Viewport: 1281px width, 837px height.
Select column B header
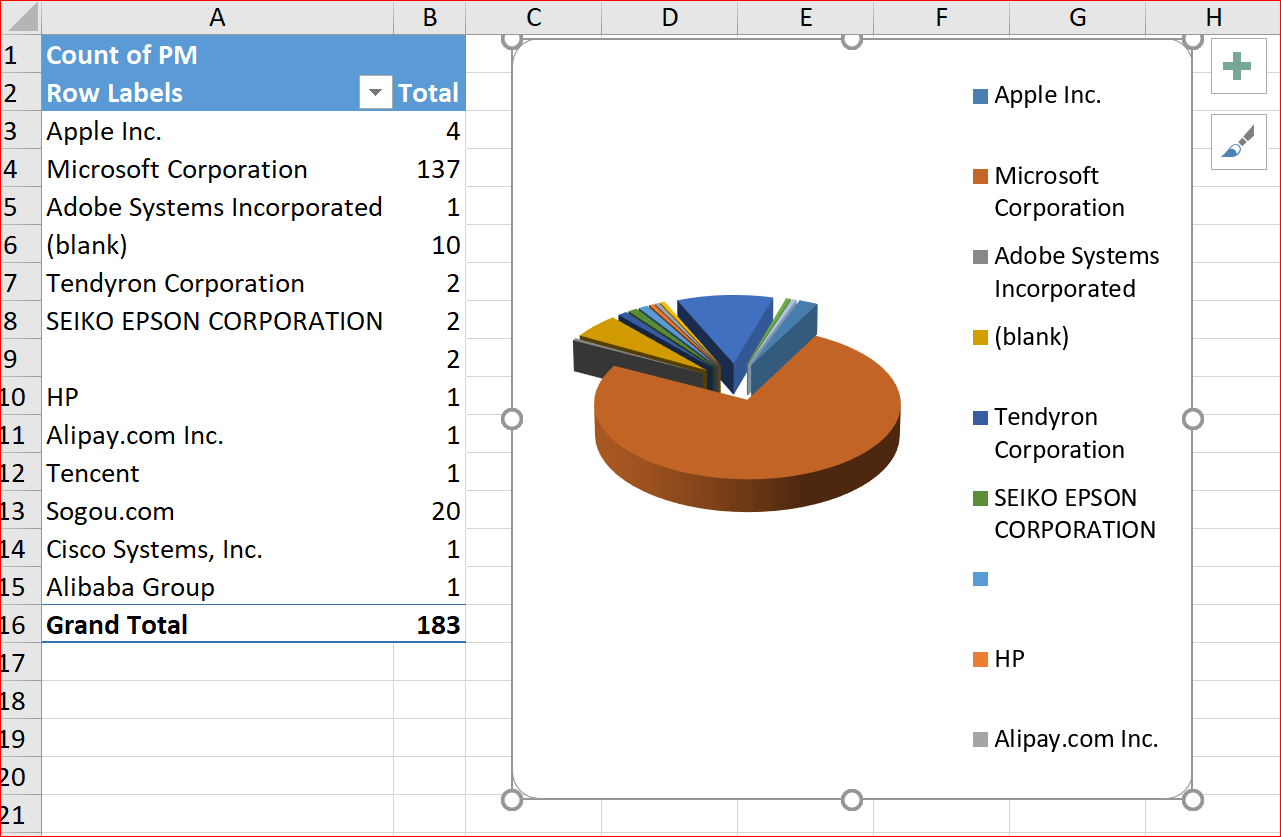(429, 17)
